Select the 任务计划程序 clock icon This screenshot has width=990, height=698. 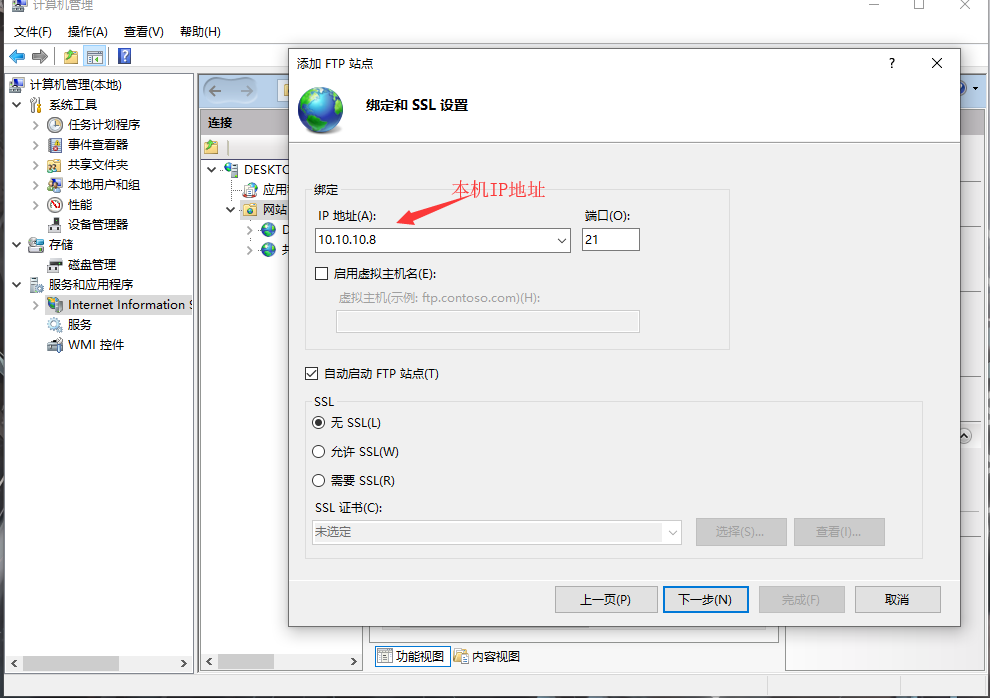click(55, 125)
